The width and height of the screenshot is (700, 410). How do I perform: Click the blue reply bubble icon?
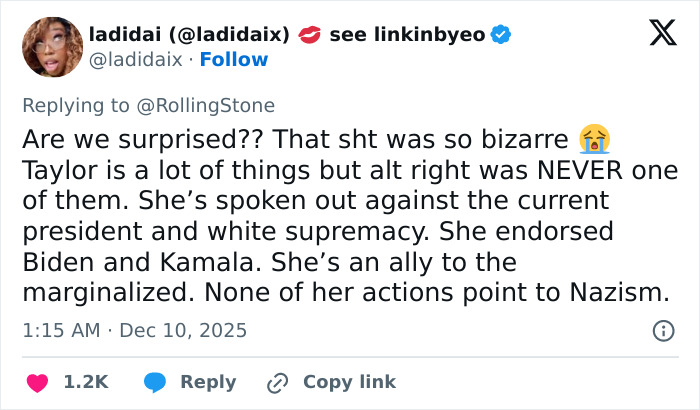(155, 382)
